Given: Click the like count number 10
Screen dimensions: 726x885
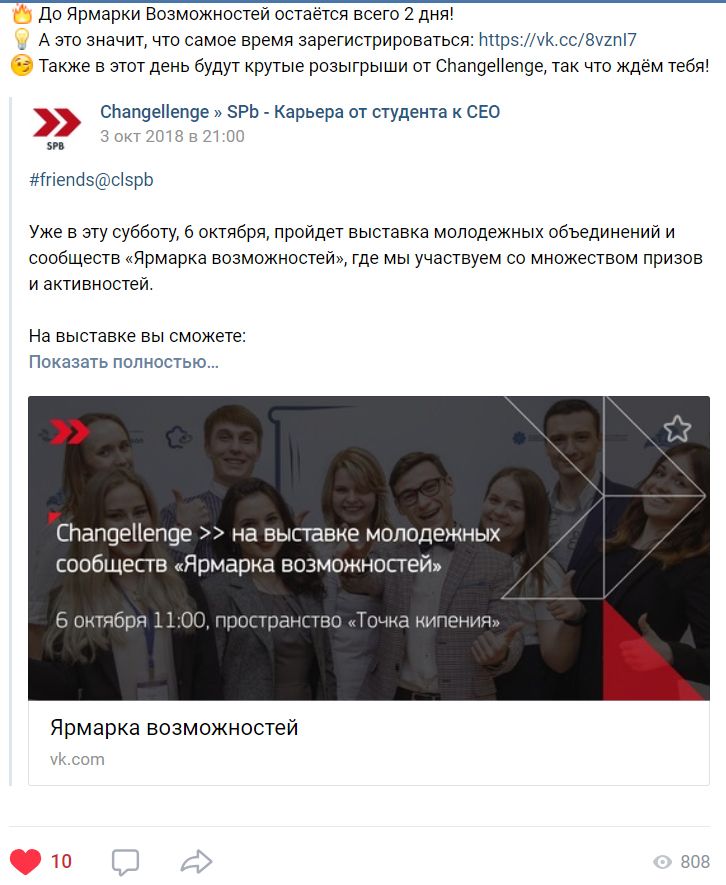Looking at the screenshot, I should tap(62, 862).
